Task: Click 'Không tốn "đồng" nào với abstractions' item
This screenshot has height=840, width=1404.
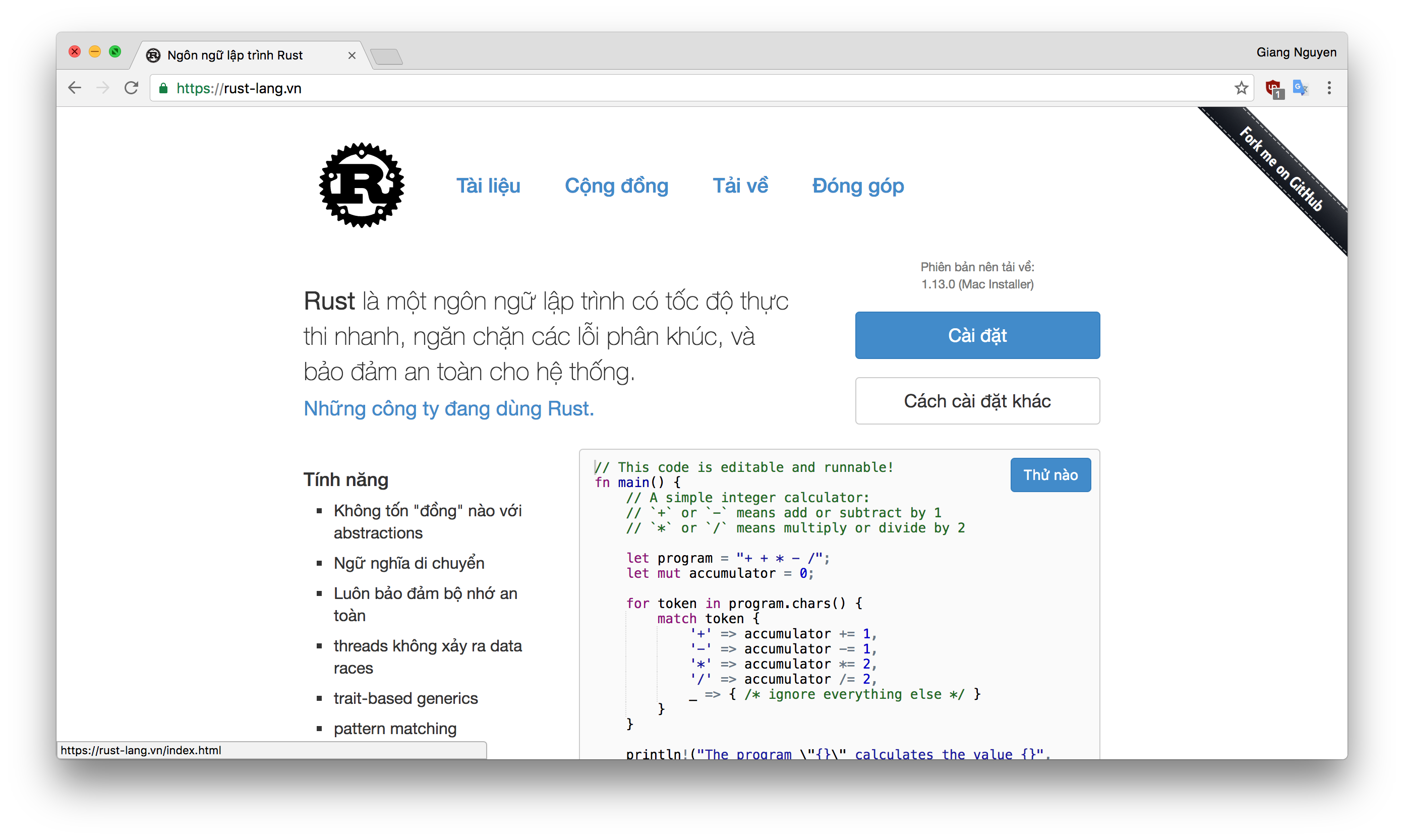Action: point(428,522)
